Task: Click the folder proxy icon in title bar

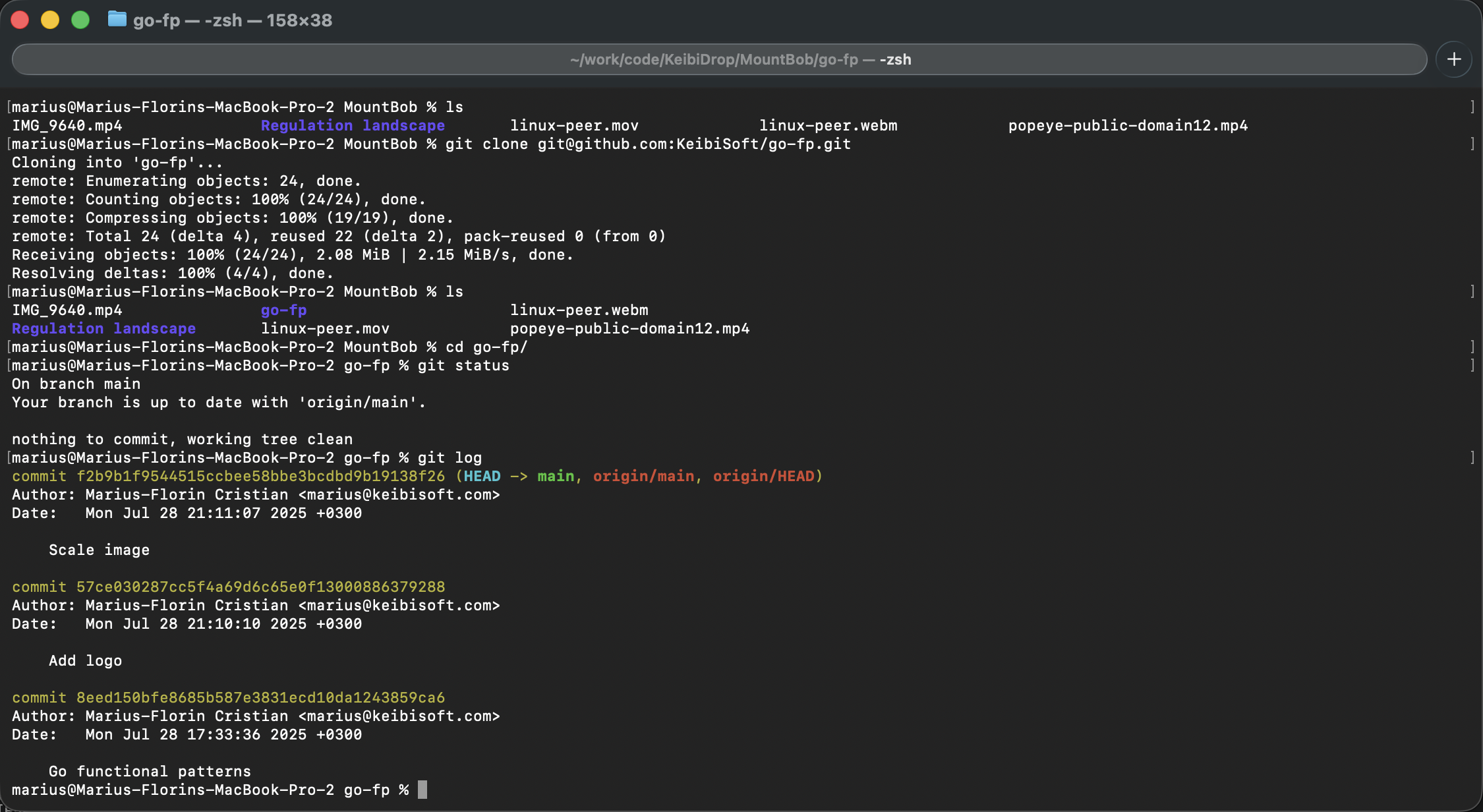Action: pyautogui.click(x=117, y=20)
